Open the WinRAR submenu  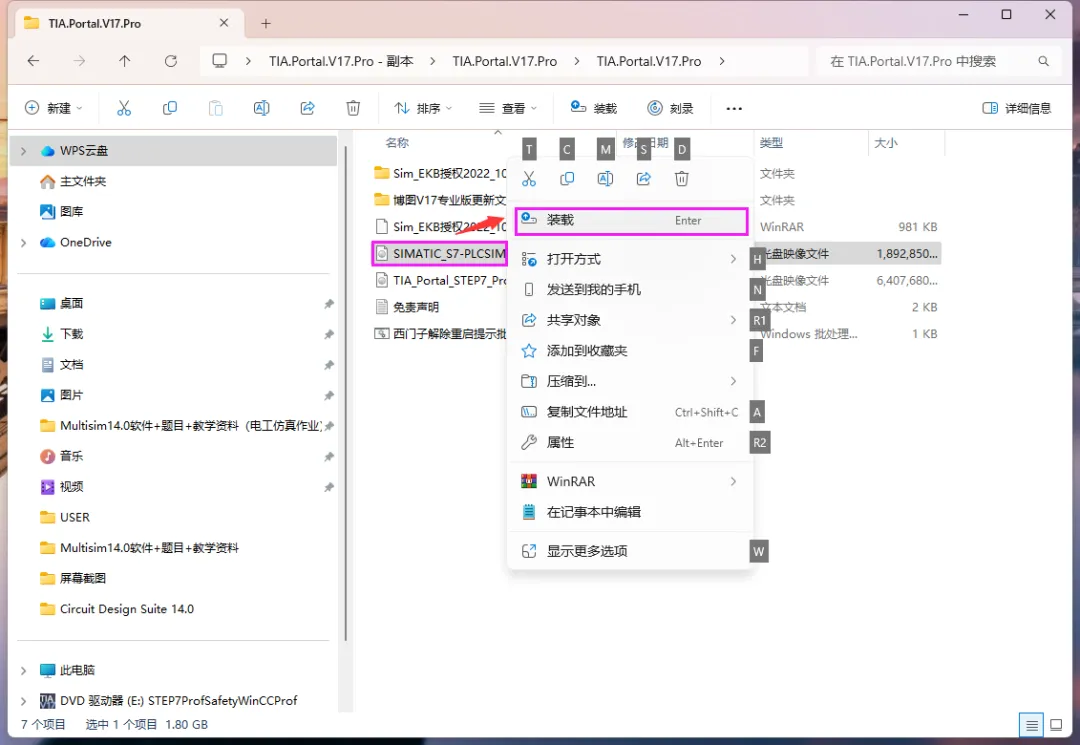[x=631, y=481]
